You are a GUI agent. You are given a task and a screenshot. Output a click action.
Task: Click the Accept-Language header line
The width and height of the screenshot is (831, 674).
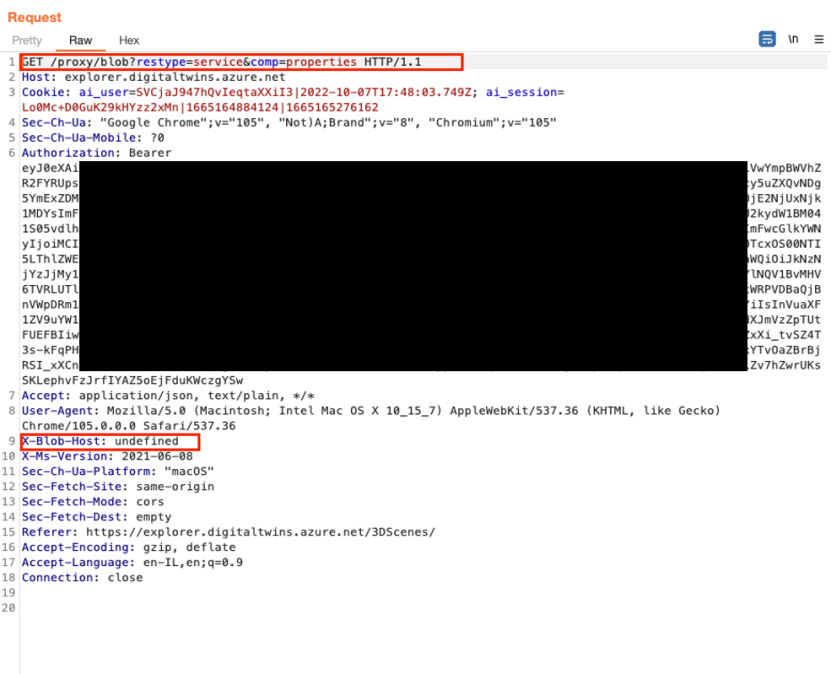132,562
